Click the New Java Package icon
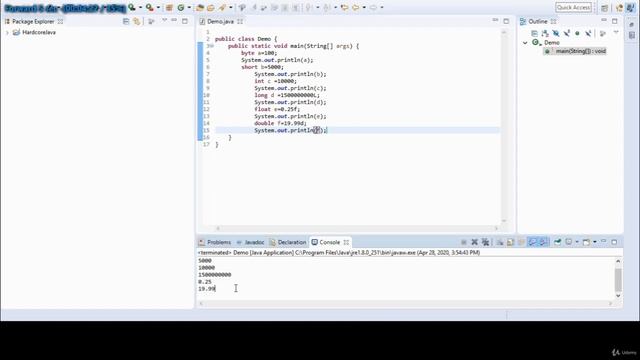640x360 pixels. [x=169, y=7]
